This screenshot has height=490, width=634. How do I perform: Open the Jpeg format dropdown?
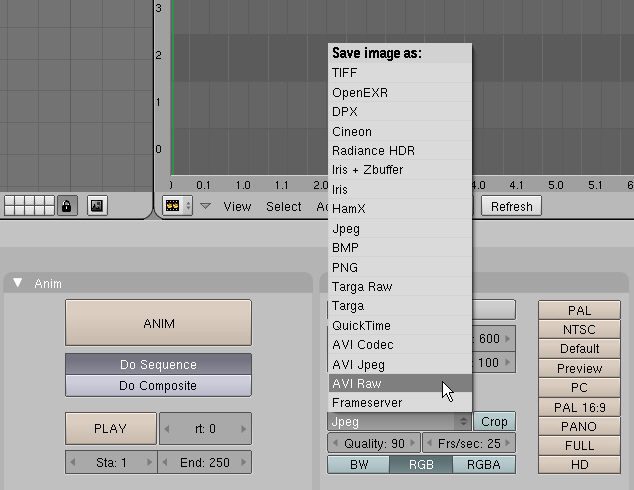tap(399, 422)
